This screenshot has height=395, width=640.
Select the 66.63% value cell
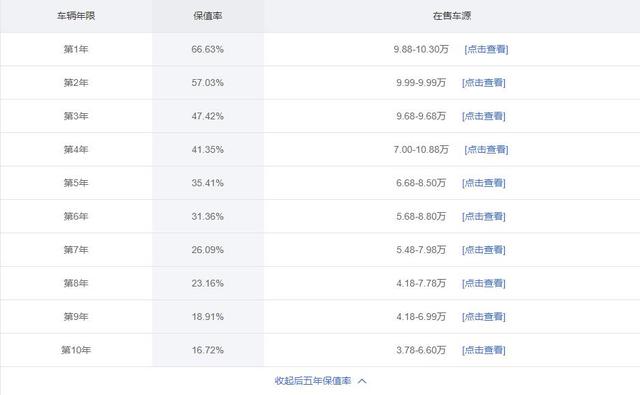coord(208,49)
